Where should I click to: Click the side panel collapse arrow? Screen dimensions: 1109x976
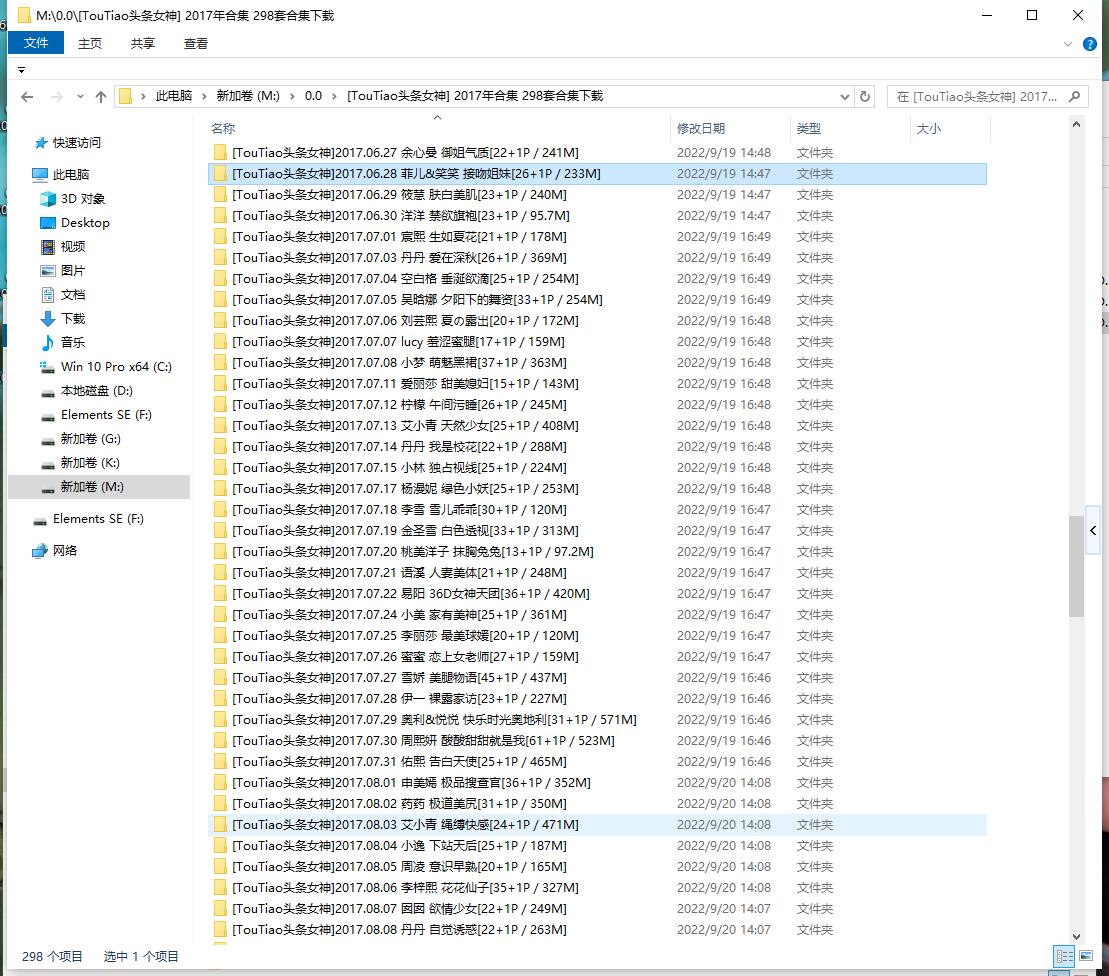click(x=1093, y=530)
